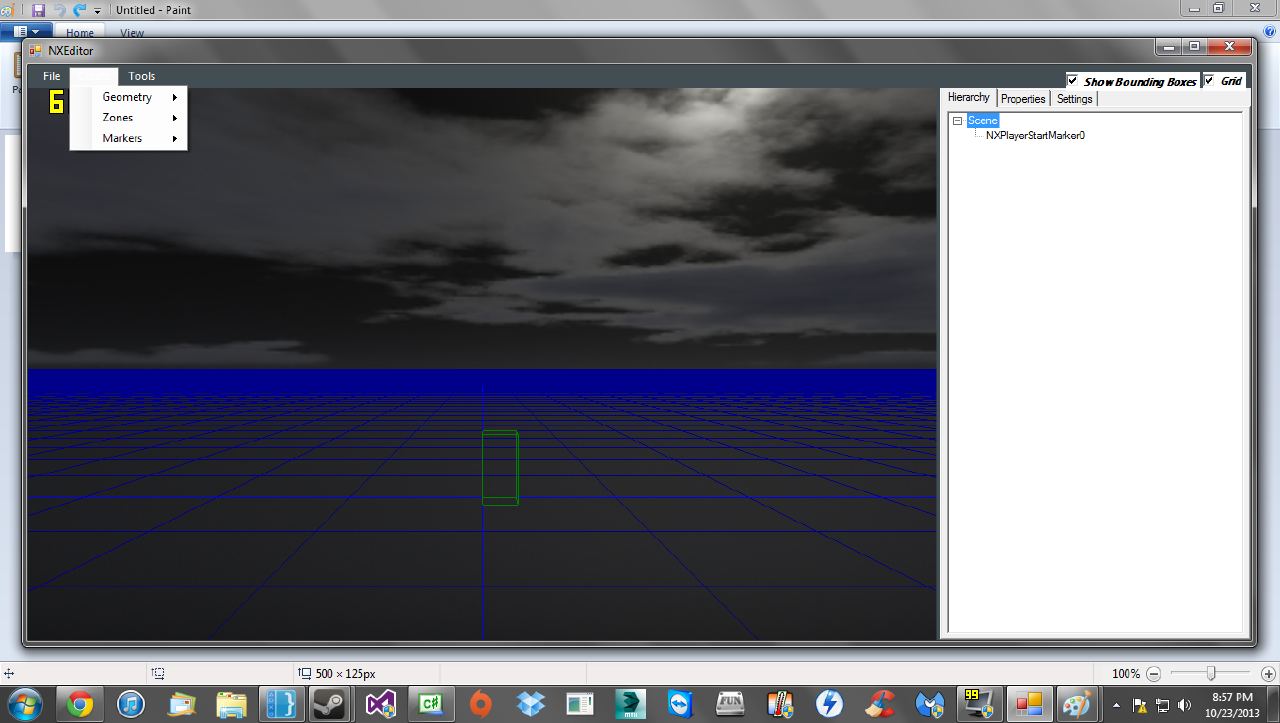The image size is (1280, 723).
Task: Open the DAEMON Tools lightning icon in taskbar
Action: 829,705
